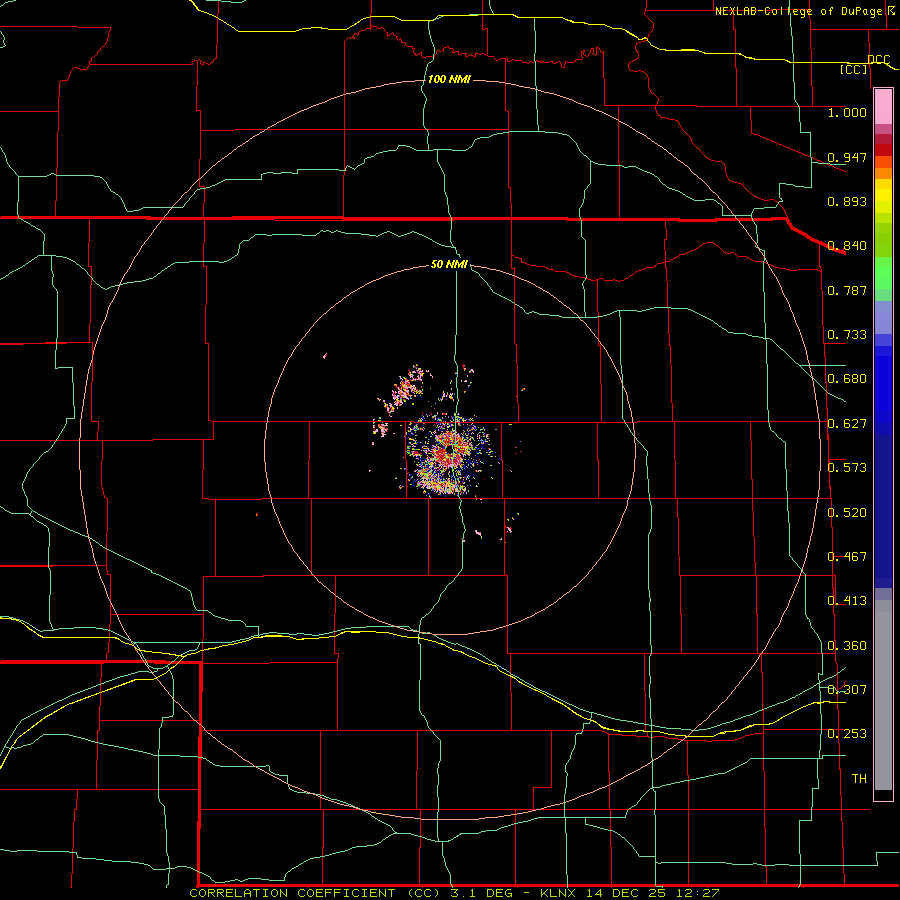Image resolution: width=900 pixels, height=900 pixels.
Task: Click the 0.360 color scale value
Action: pos(847,646)
